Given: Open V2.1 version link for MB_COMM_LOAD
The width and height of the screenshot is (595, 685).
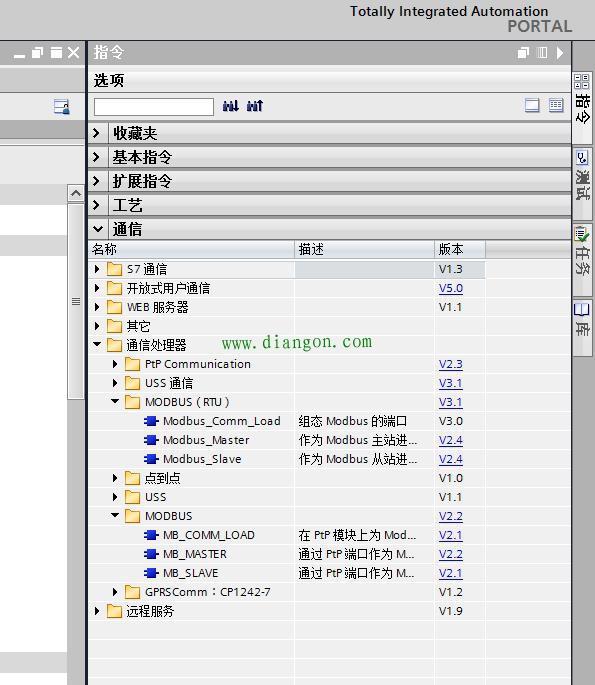Looking at the screenshot, I should (451, 535).
